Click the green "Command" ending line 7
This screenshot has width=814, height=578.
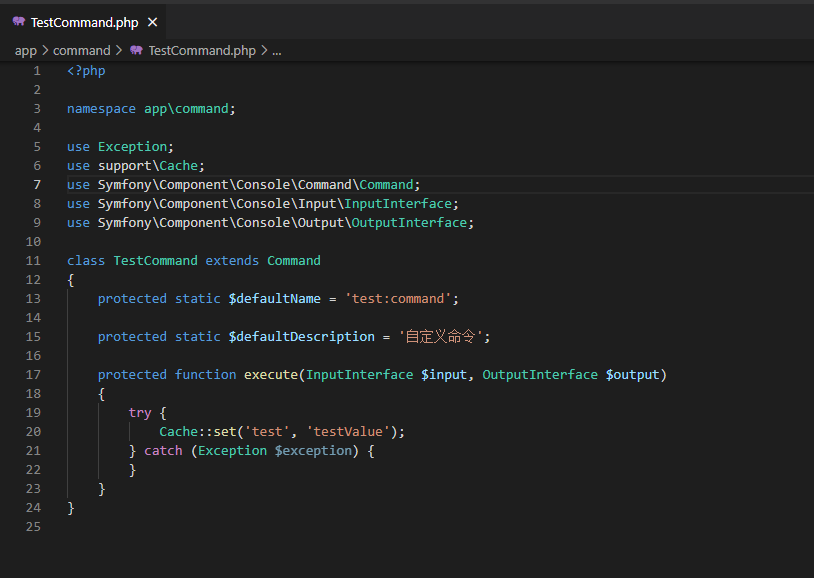tap(386, 185)
